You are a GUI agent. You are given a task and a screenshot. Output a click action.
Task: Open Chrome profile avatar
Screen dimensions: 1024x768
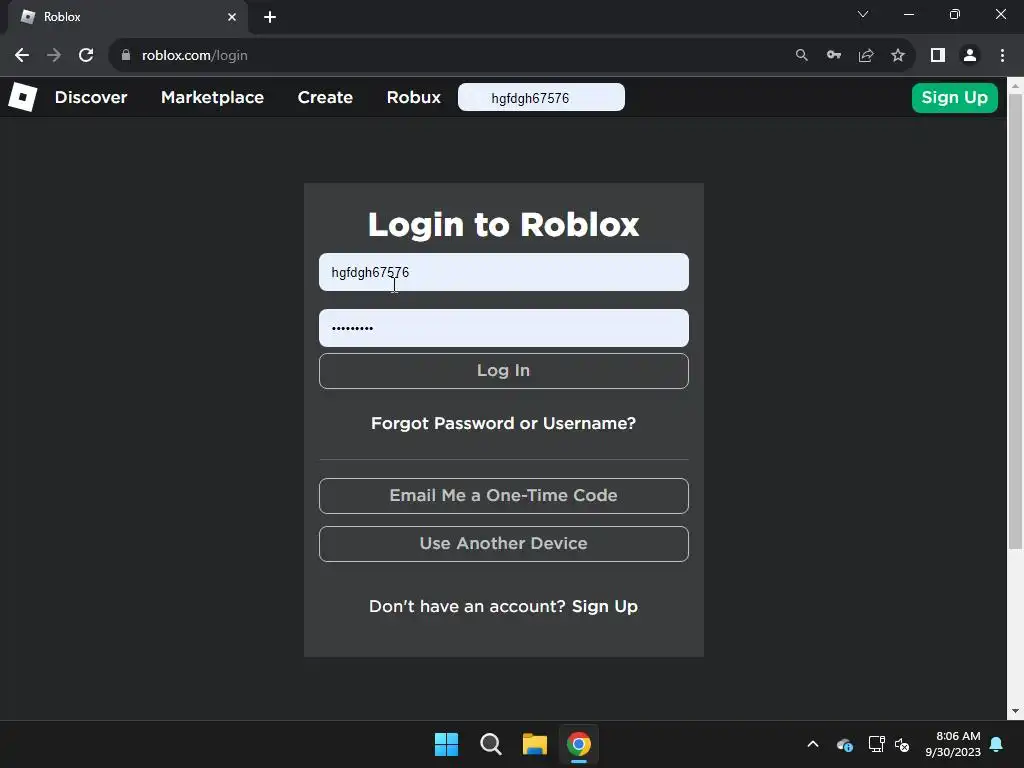point(970,56)
